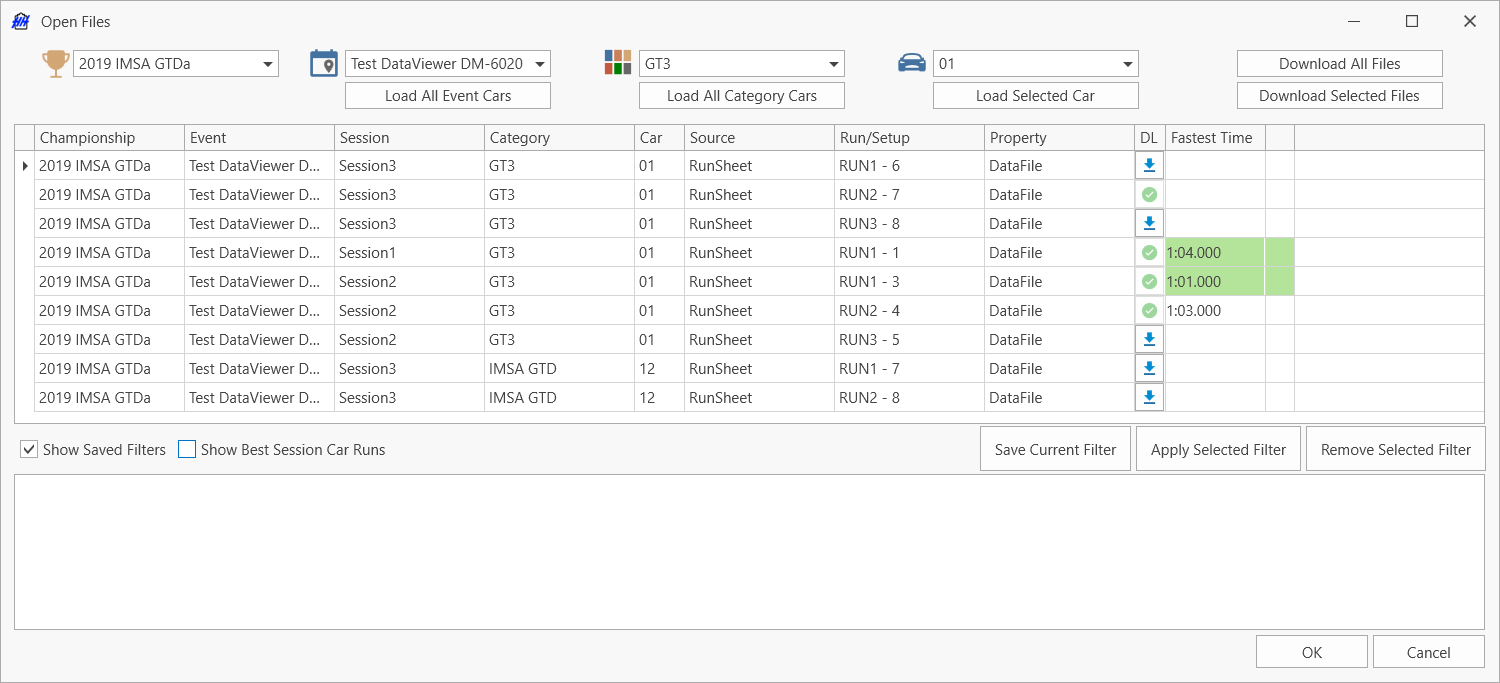Screen dimensions: 1500x683
Task: Disable Show Saved Filters checkbox
Action: click(29, 450)
